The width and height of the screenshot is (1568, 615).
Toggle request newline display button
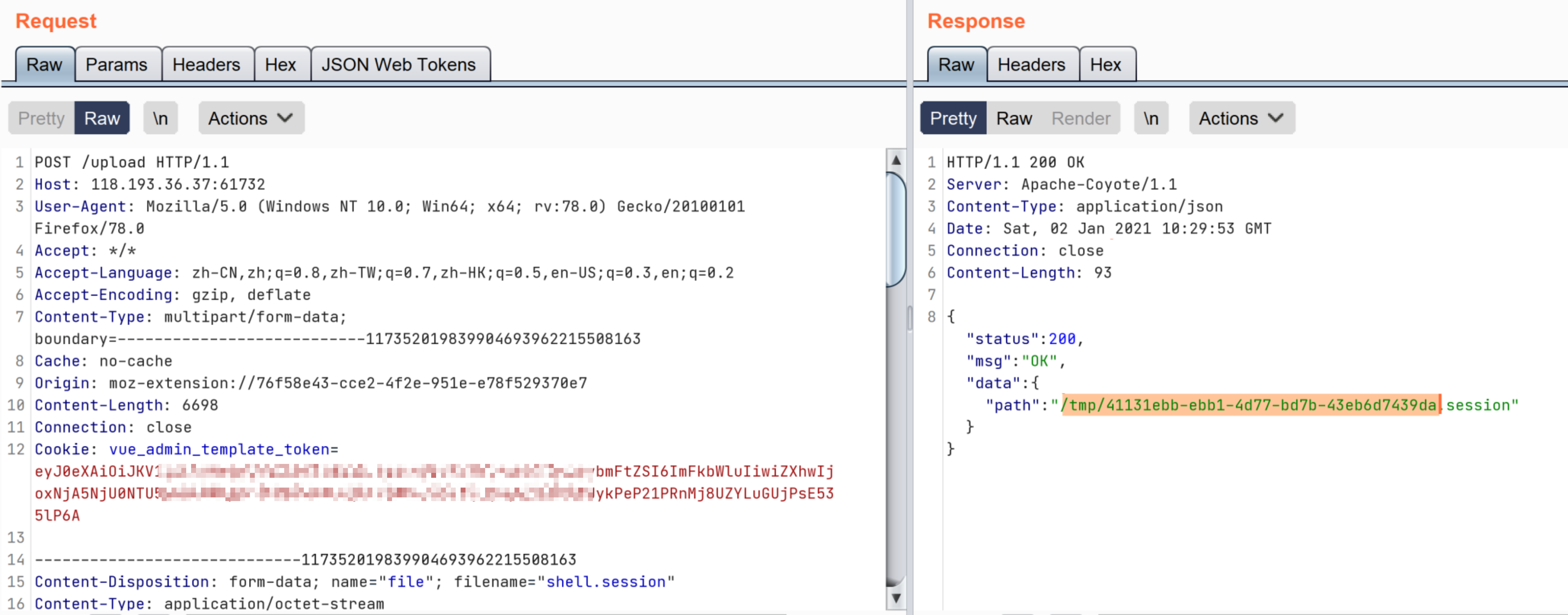(160, 118)
